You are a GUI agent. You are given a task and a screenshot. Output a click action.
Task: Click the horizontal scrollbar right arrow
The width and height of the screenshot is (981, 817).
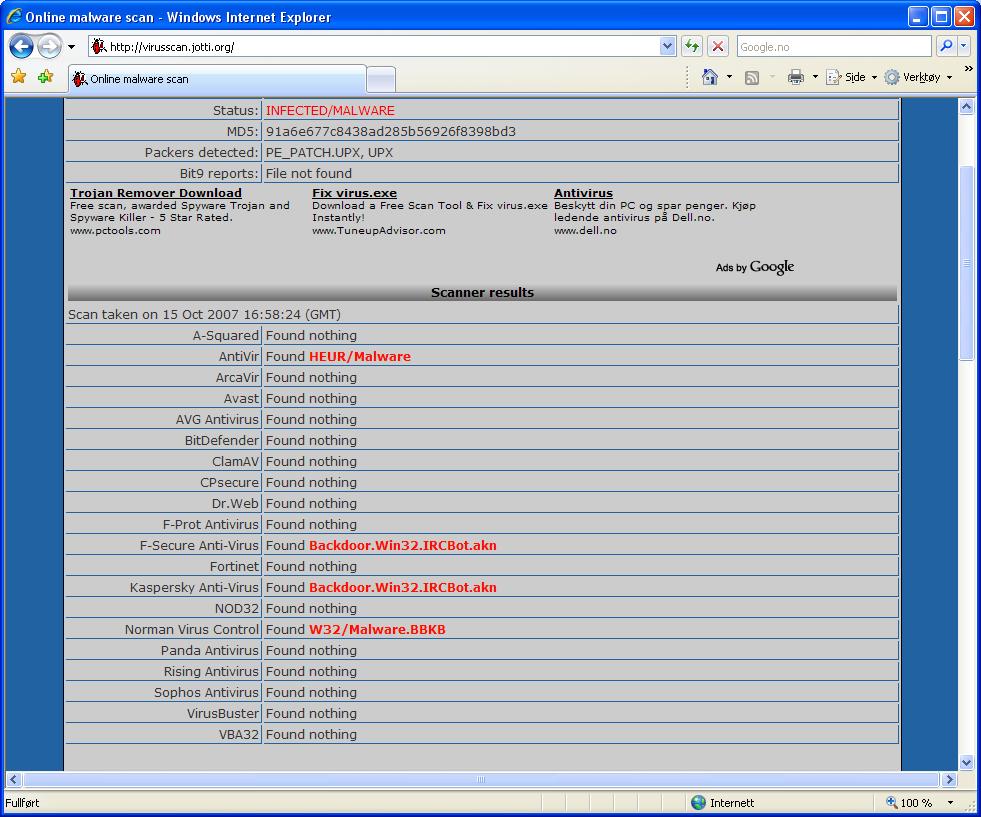coord(950,779)
